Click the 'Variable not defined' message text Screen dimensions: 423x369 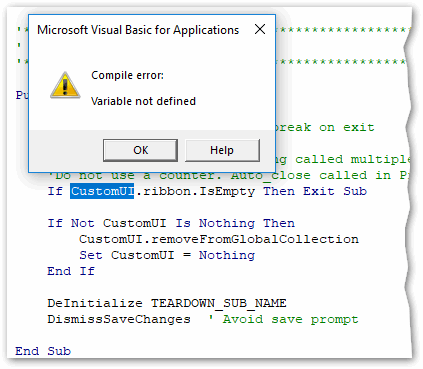click(143, 101)
